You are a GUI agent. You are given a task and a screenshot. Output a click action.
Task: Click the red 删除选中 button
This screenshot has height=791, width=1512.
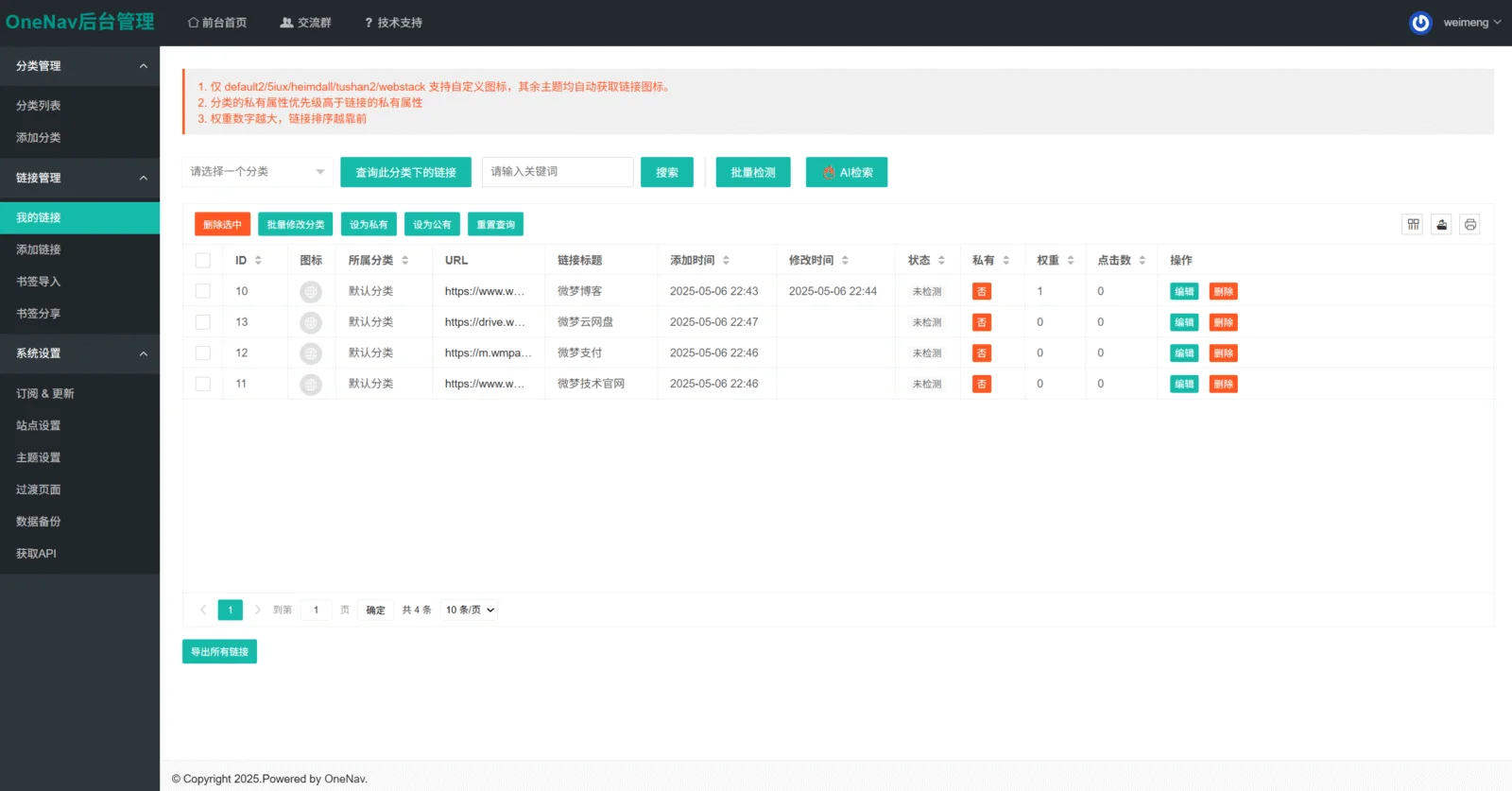[222, 224]
